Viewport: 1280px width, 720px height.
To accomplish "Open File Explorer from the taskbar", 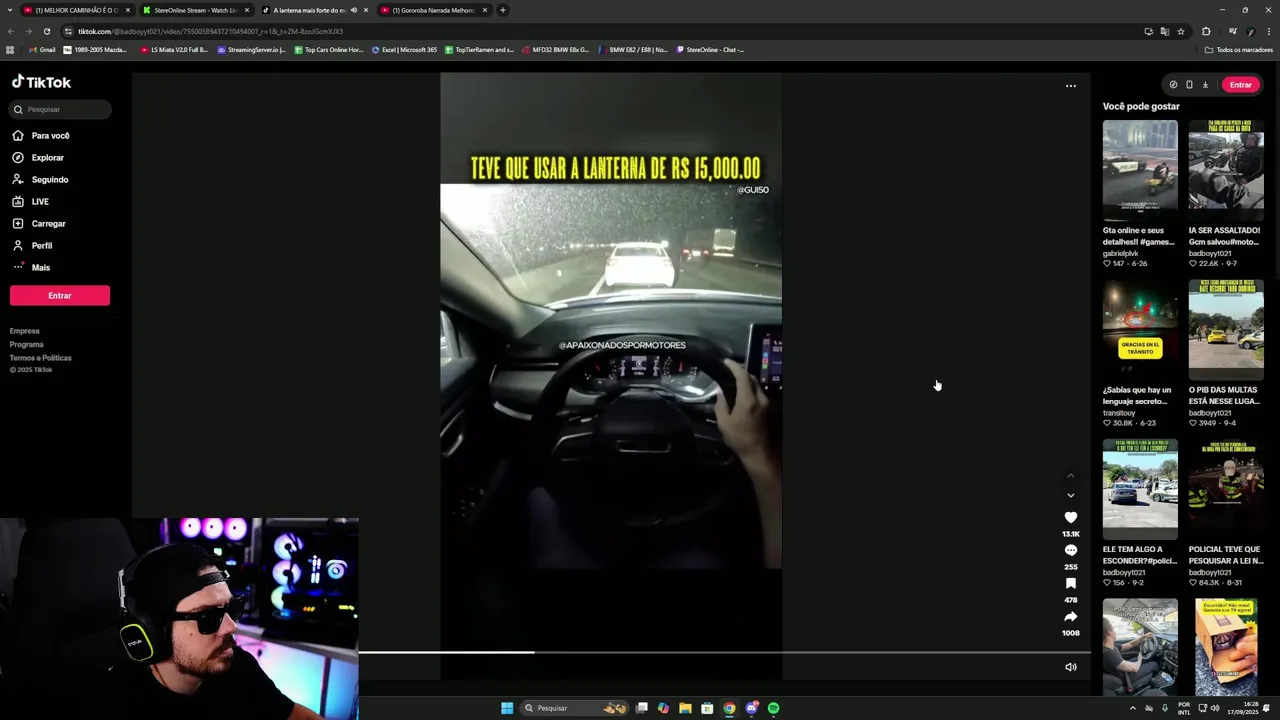I will click(685, 708).
